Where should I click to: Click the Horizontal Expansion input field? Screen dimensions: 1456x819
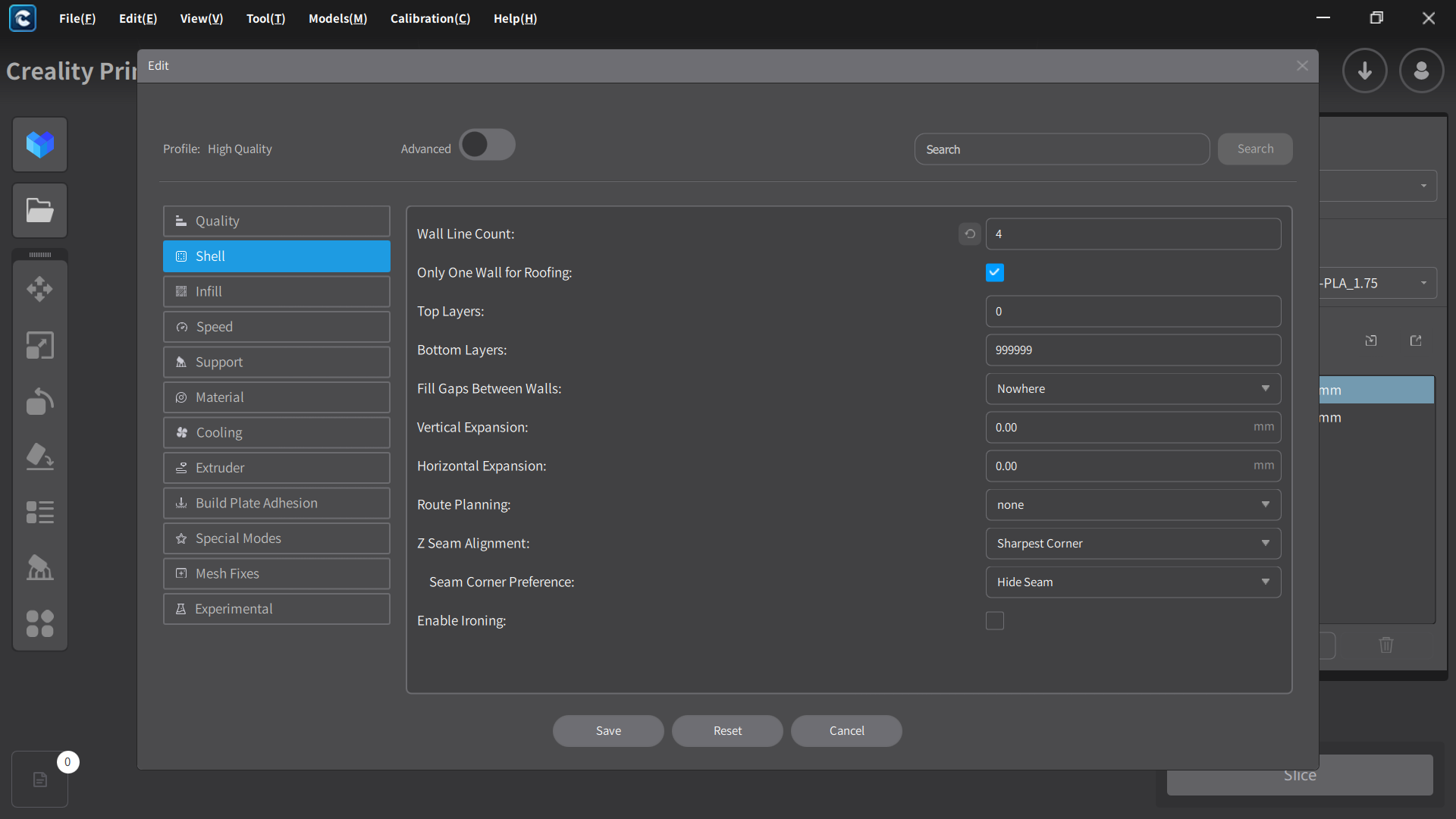click(x=1133, y=466)
